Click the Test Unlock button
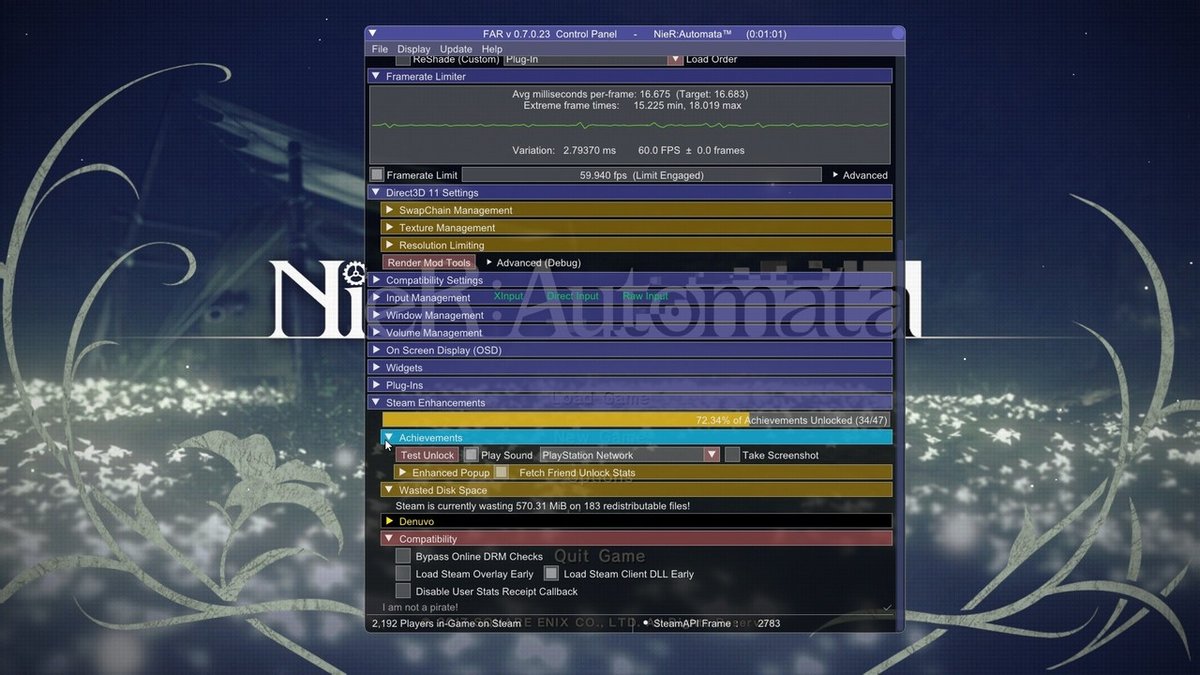Viewport: 1200px width, 675px height. (x=427, y=454)
